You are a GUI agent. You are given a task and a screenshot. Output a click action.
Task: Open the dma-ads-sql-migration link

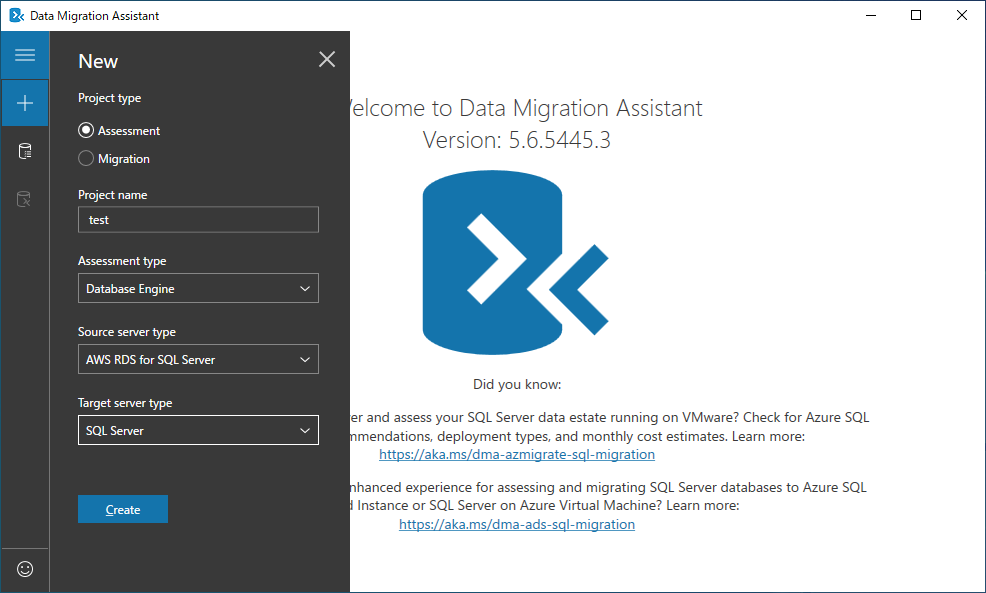click(x=517, y=524)
